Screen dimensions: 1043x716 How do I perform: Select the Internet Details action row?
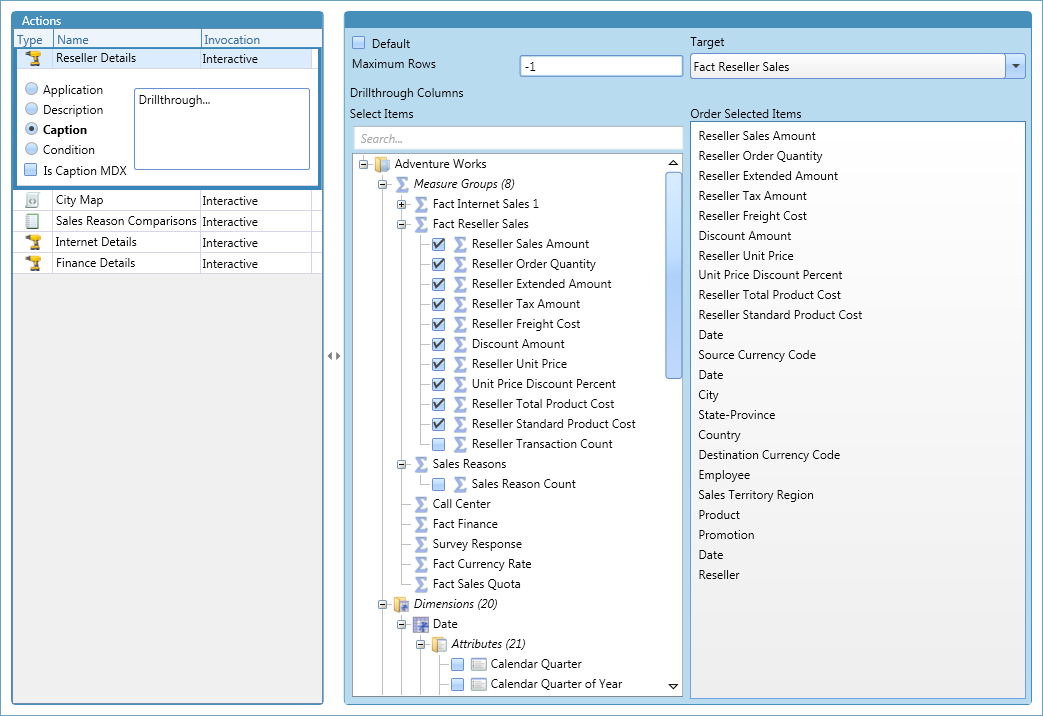[x=168, y=242]
